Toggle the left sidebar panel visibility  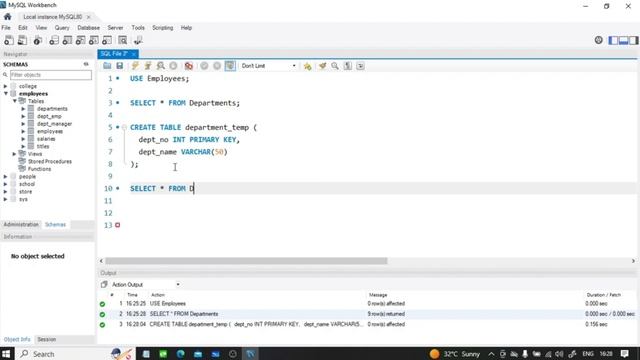(613, 40)
